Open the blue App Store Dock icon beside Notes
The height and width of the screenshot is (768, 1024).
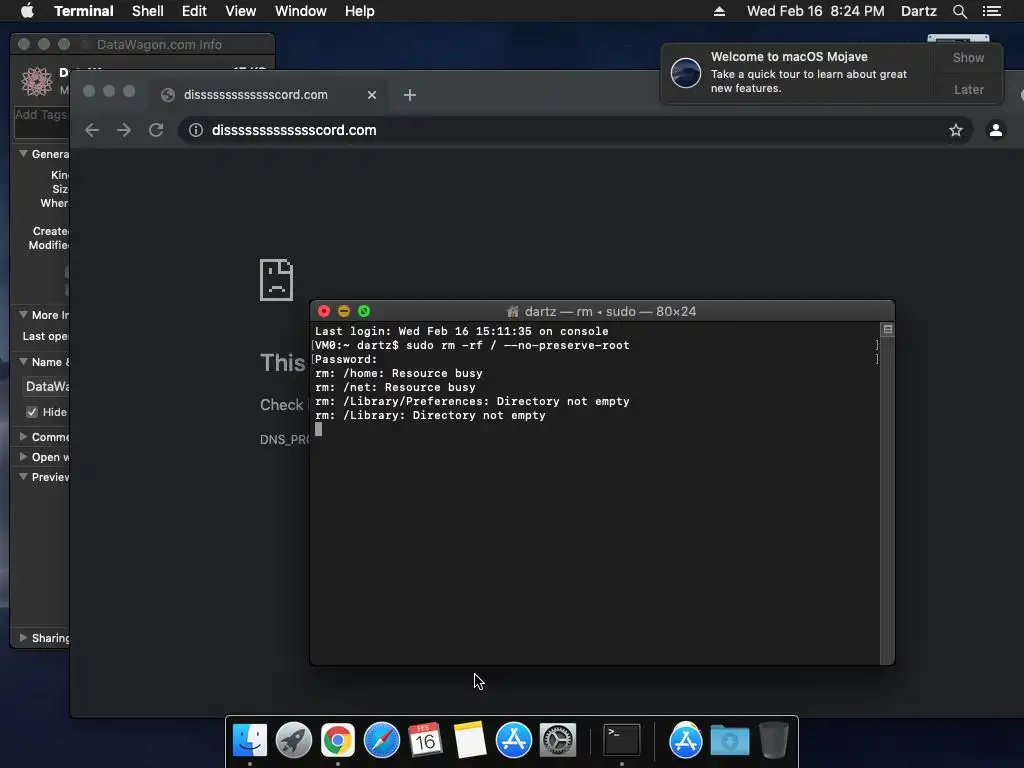coord(514,741)
